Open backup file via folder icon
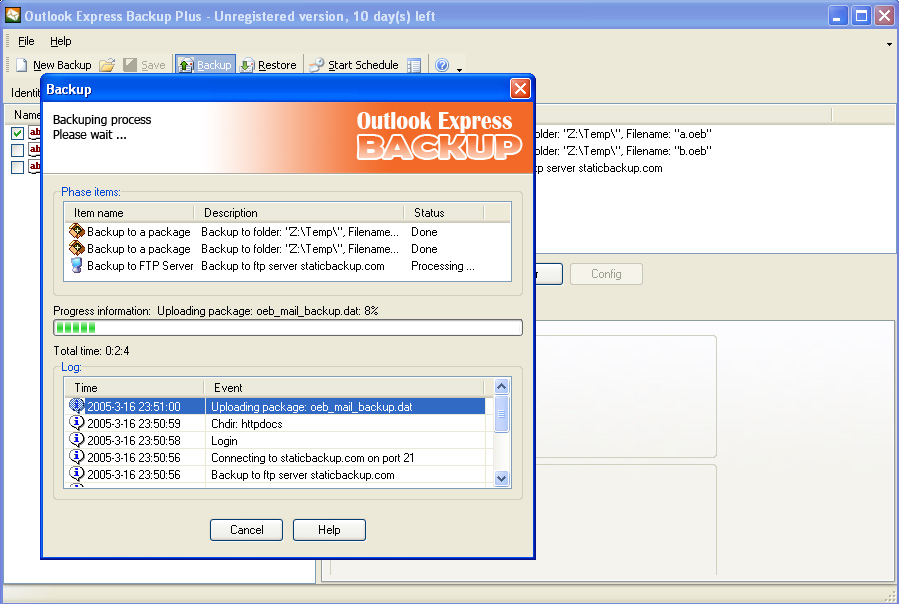Image resolution: width=899 pixels, height=604 pixels. click(x=107, y=65)
